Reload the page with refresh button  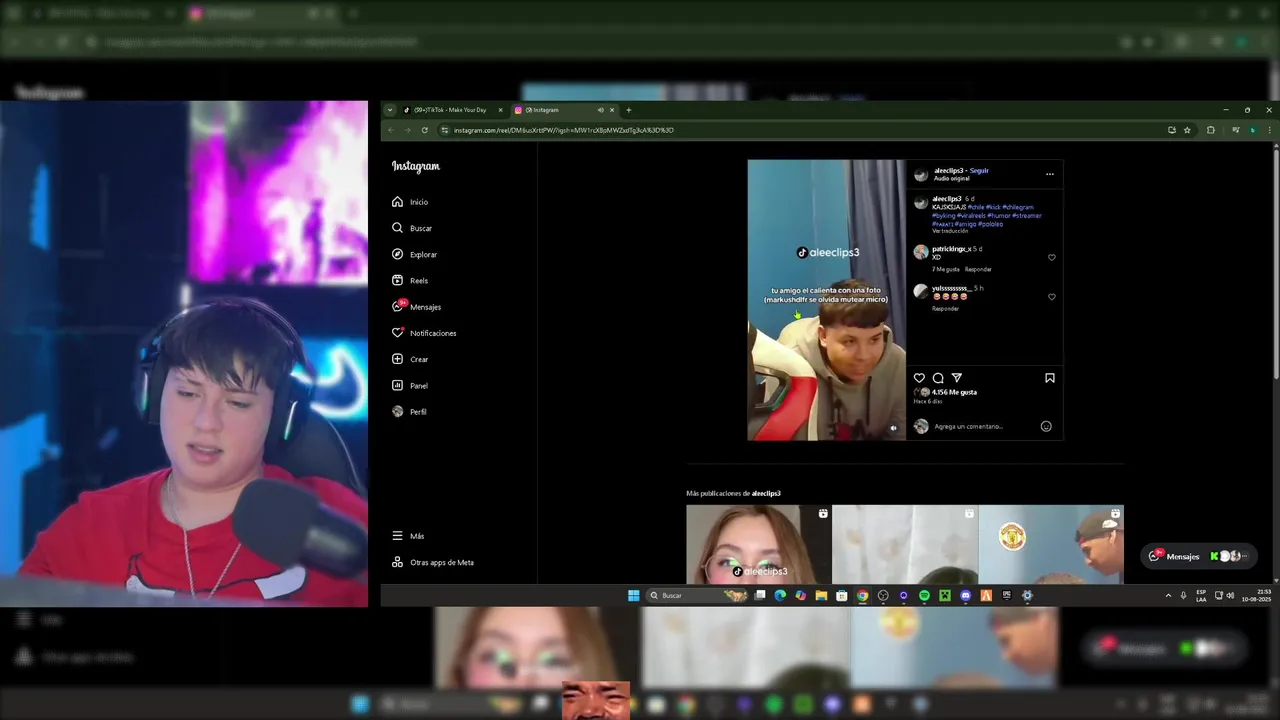tap(425, 130)
